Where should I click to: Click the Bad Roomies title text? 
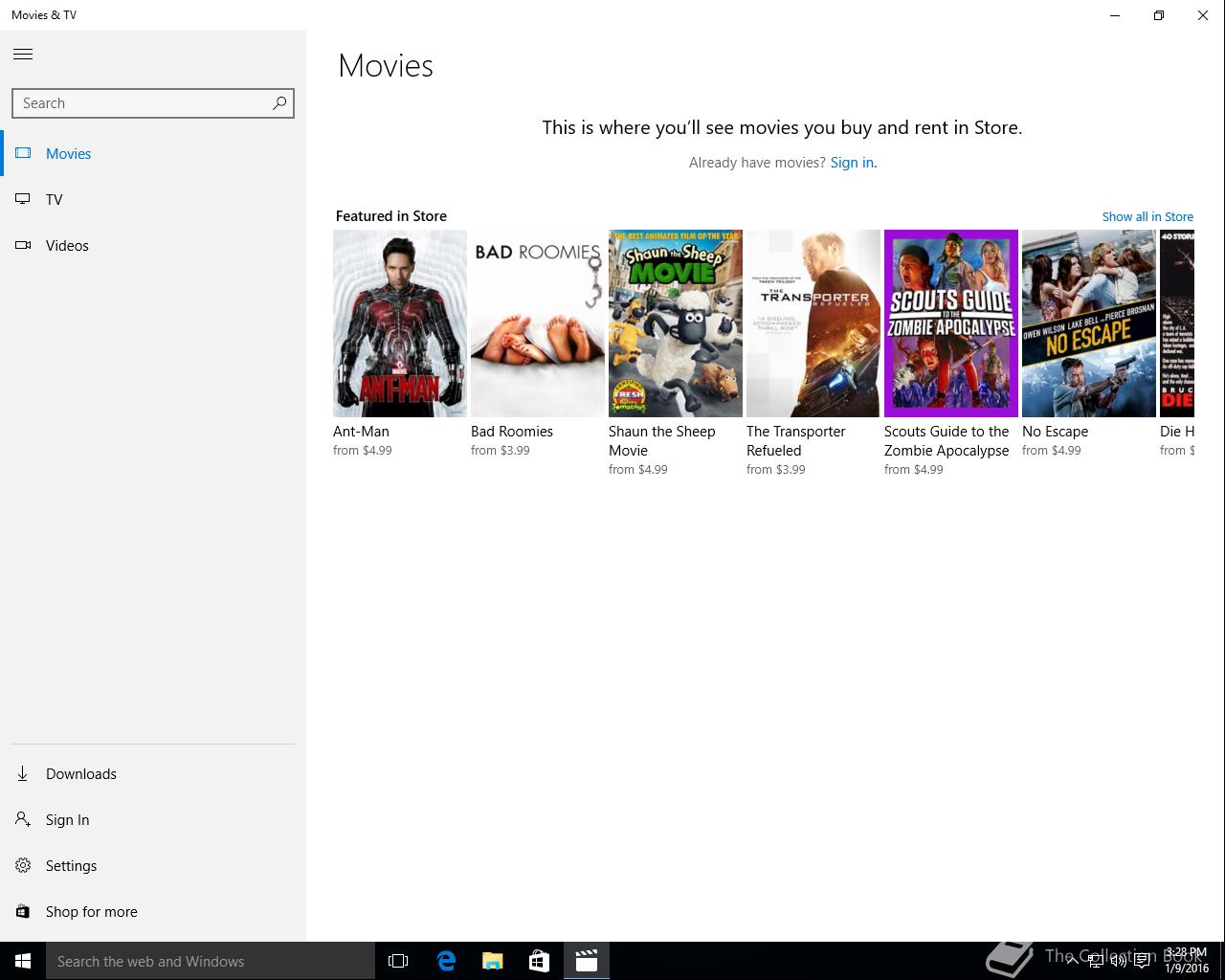point(512,432)
